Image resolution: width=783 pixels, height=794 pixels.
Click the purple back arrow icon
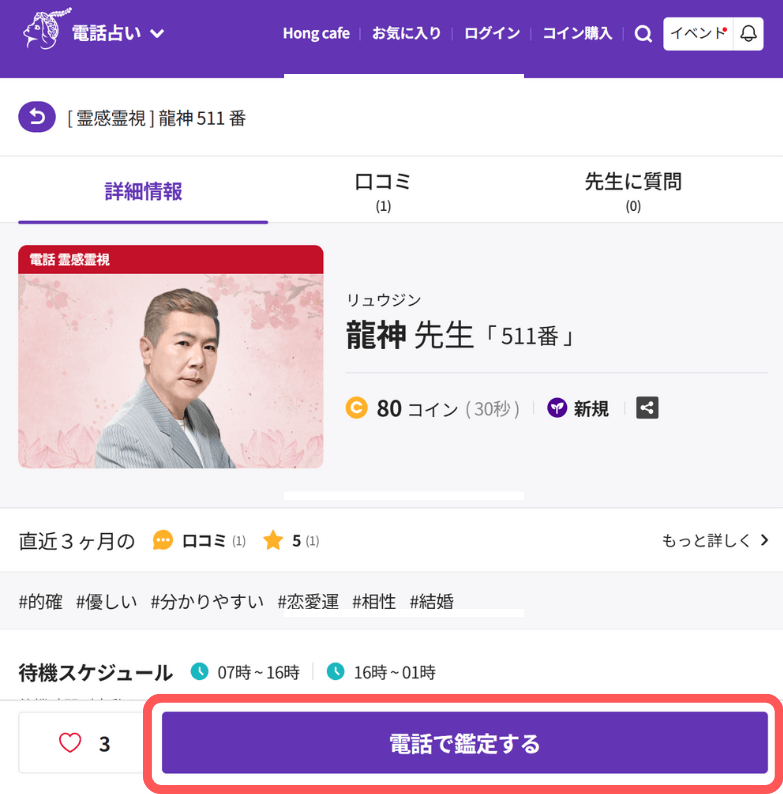[x=37, y=118]
